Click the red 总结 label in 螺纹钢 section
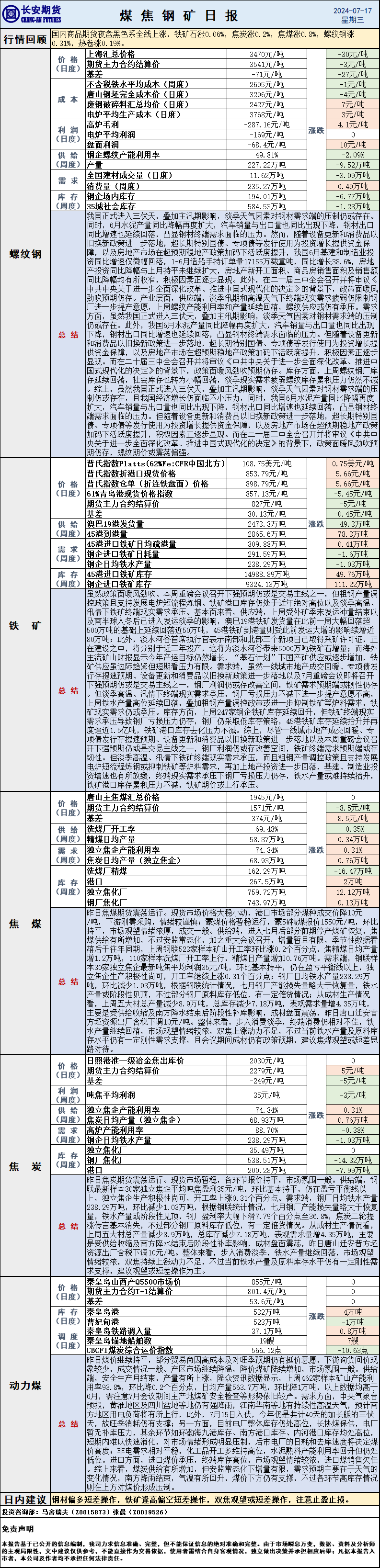This screenshot has width=380, height=1568. [68, 335]
